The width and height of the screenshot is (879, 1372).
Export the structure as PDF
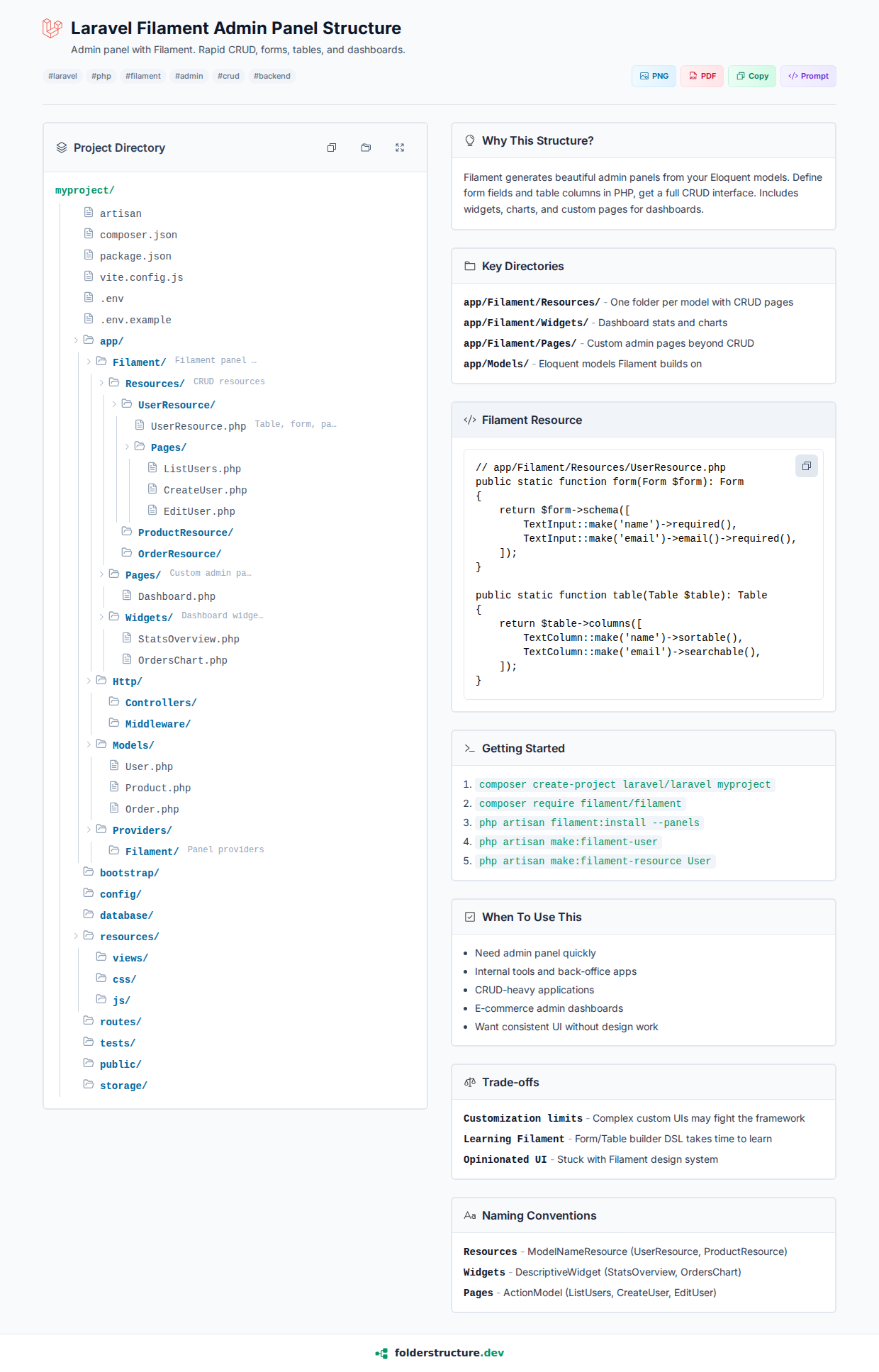pos(702,76)
